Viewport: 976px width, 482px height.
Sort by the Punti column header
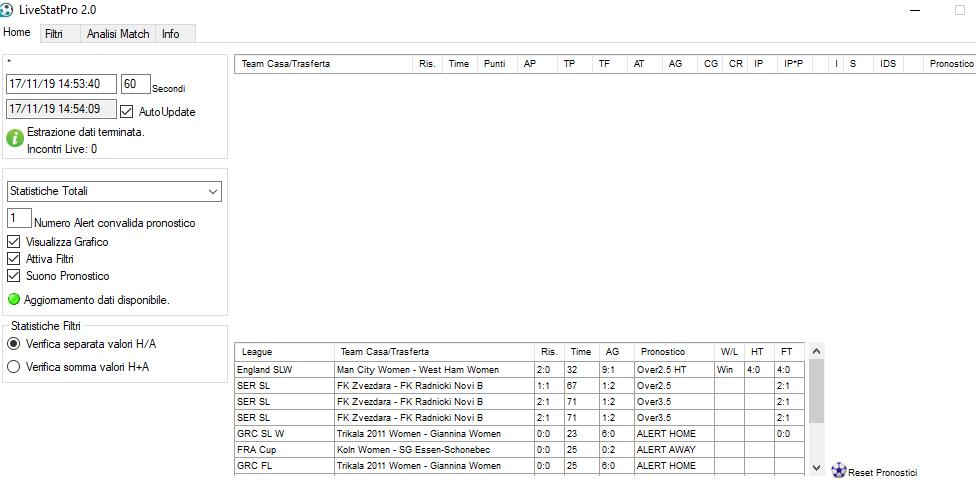click(x=494, y=64)
